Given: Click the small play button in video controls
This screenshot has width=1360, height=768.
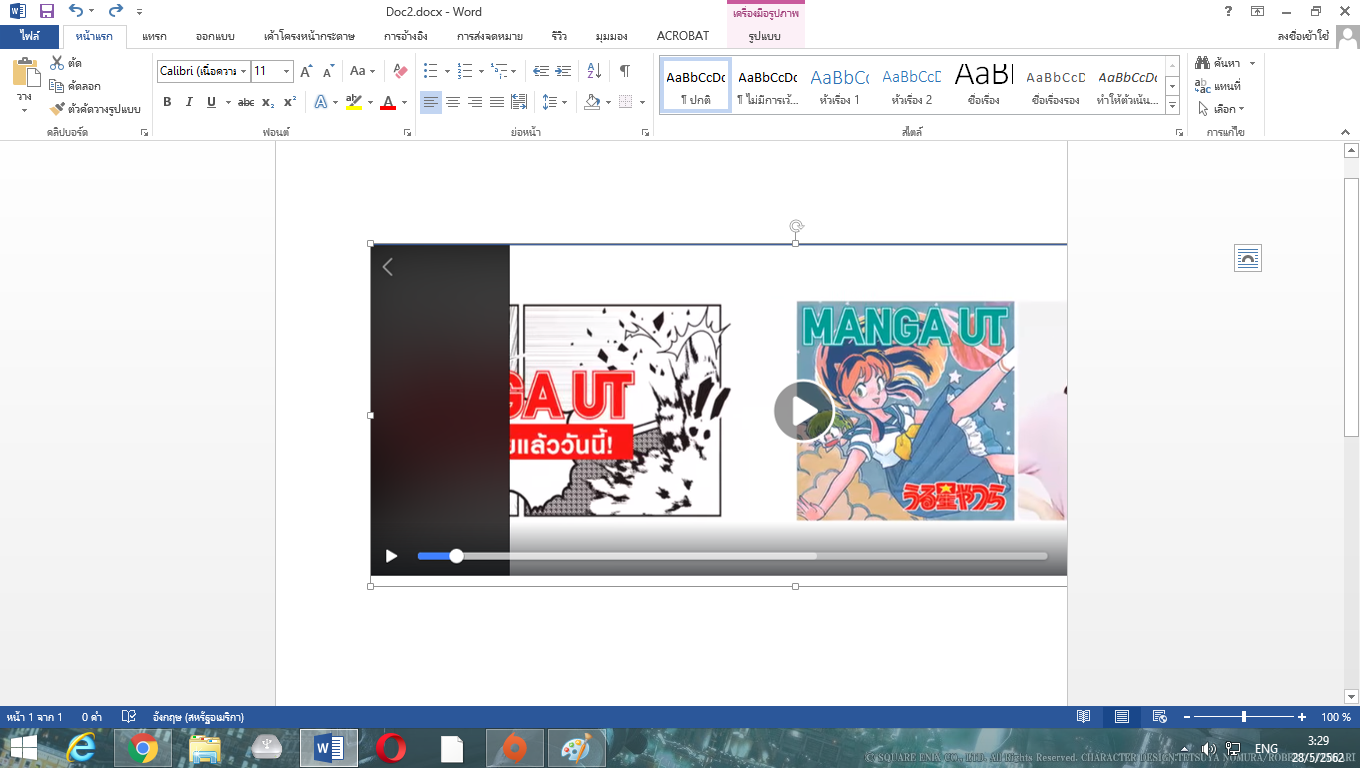Looking at the screenshot, I should (392, 556).
